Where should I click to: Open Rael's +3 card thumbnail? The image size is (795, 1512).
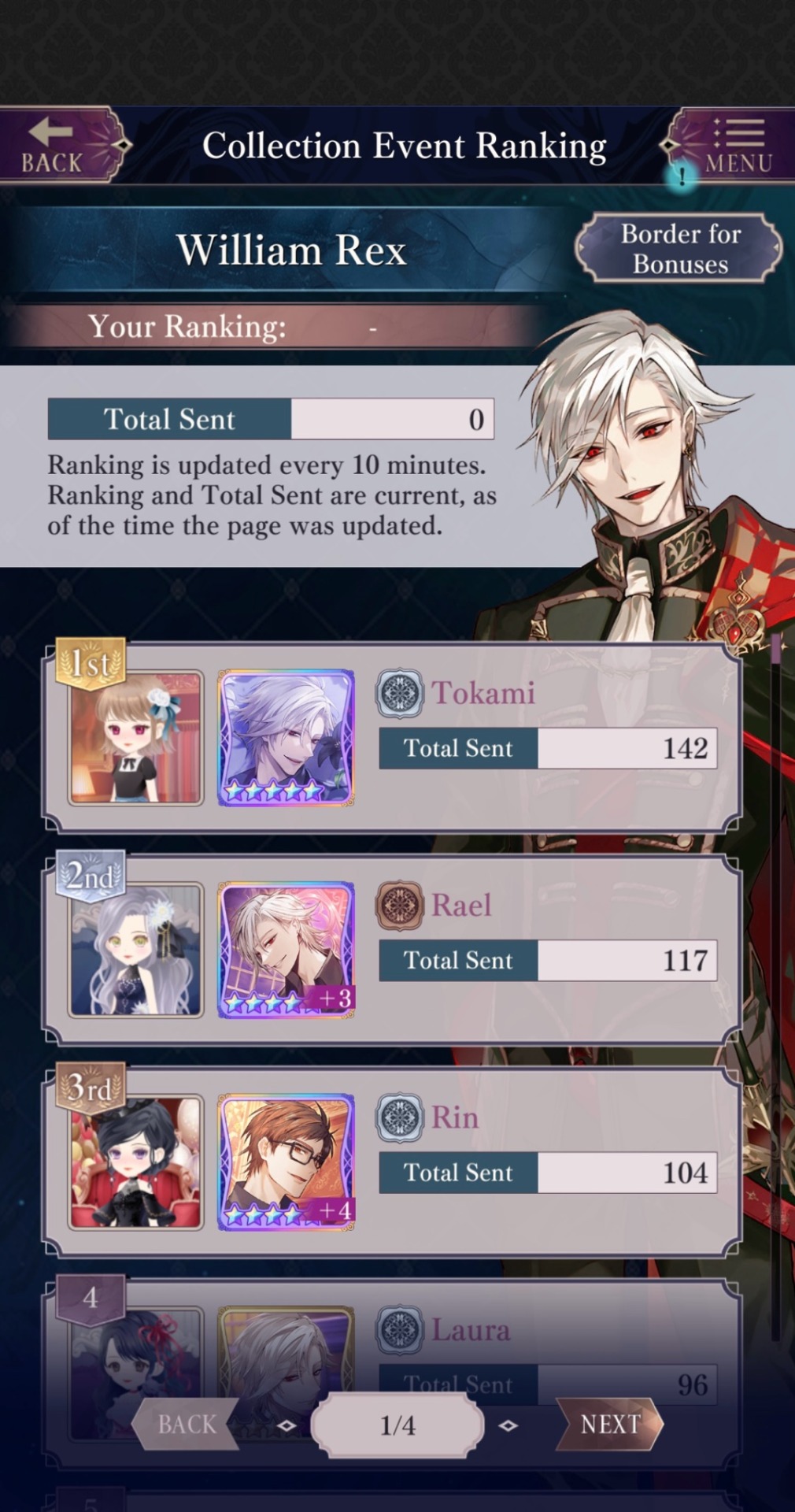287,950
